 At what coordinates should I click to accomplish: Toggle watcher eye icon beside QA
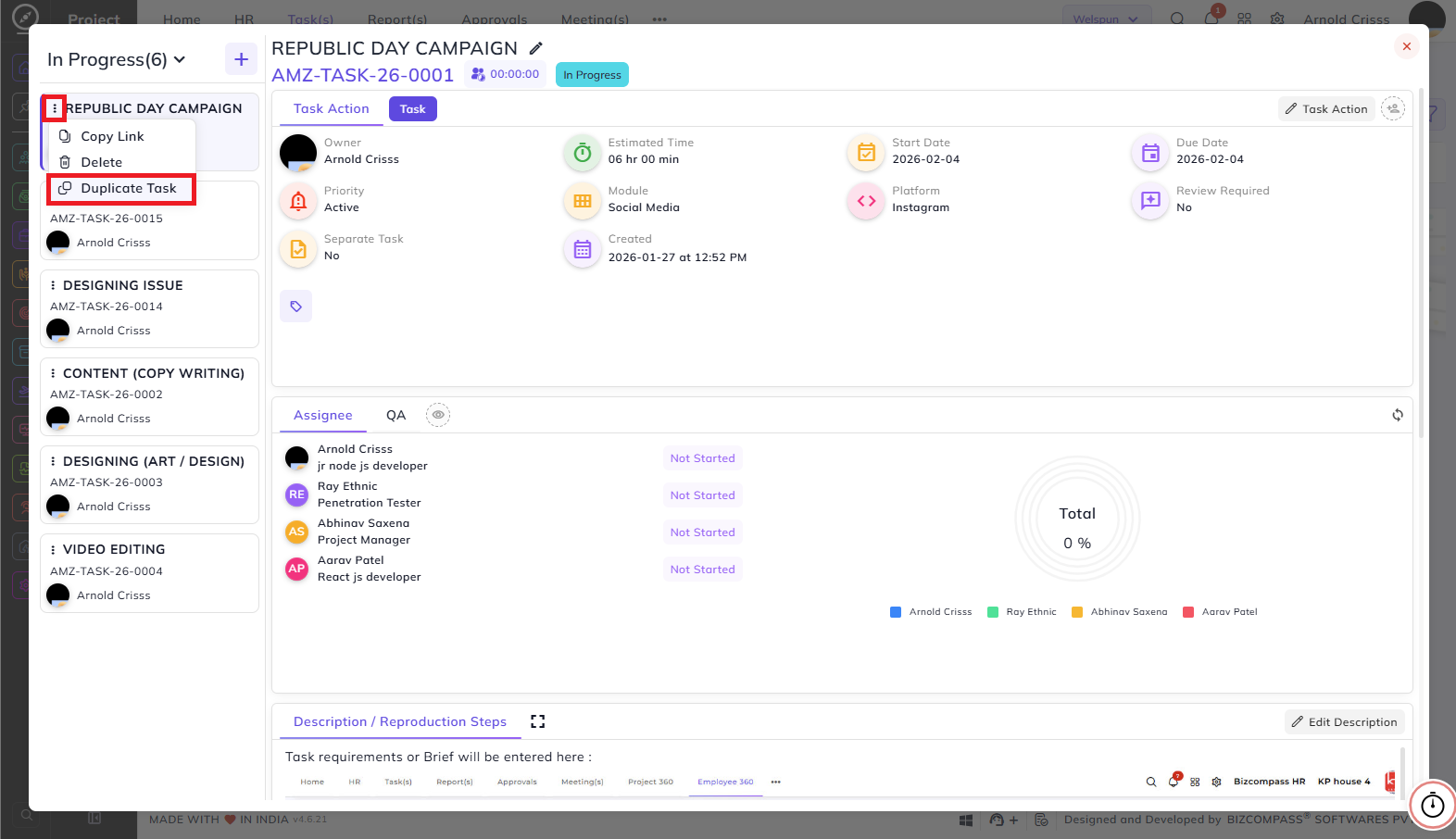(438, 415)
